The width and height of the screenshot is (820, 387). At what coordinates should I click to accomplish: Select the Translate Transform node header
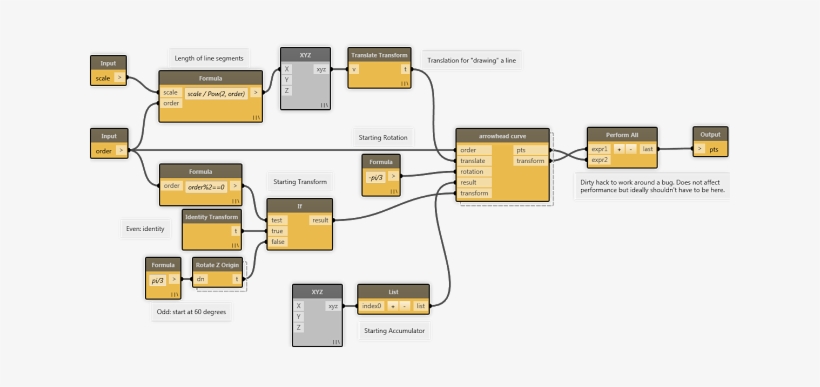point(379,55)
